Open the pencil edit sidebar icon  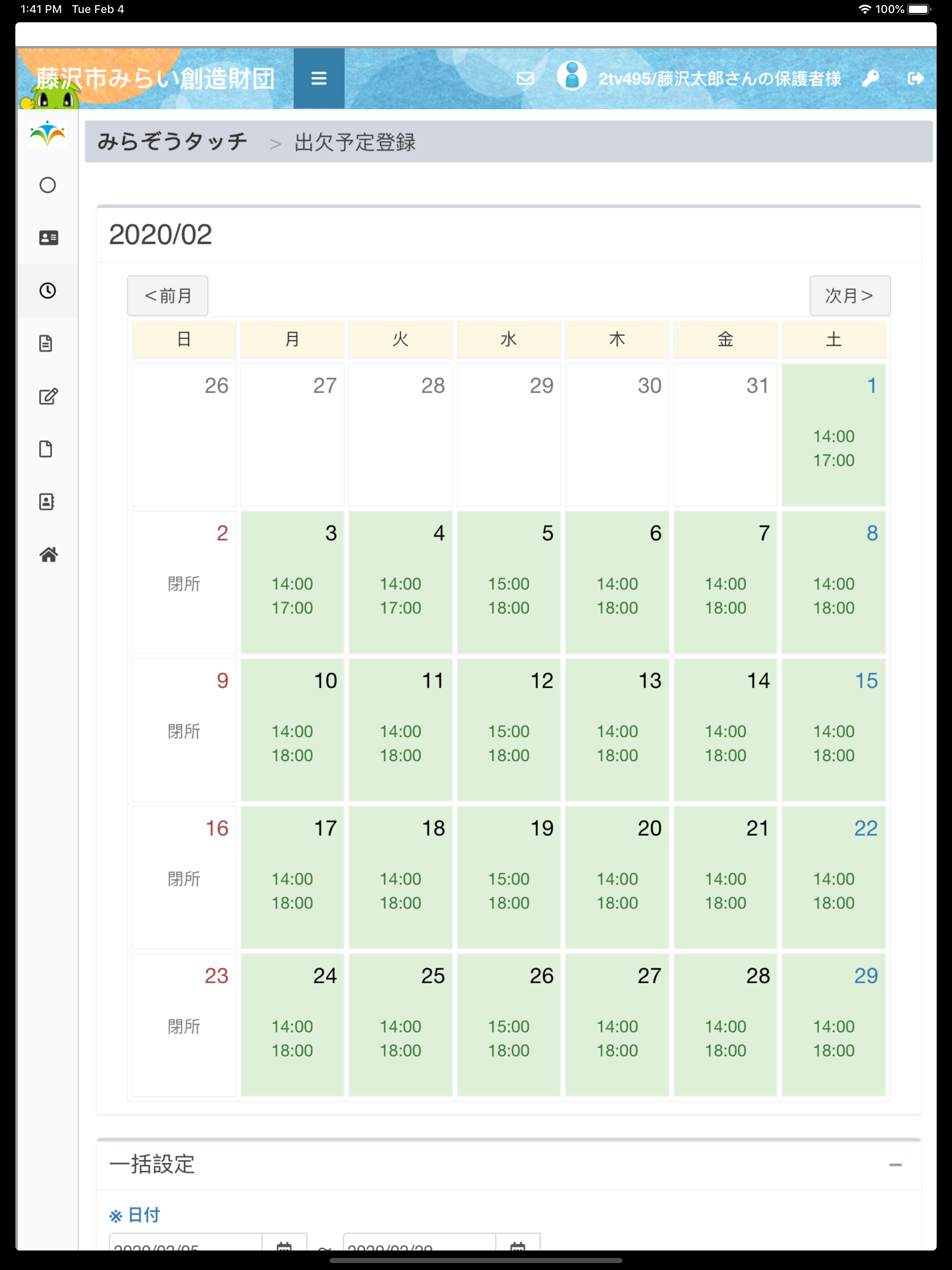48,396
